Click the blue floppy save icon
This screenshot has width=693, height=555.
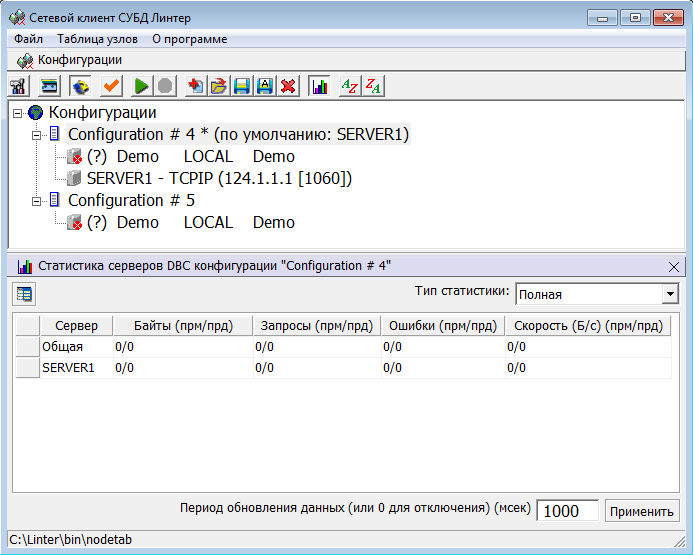(x=242, y=86)
